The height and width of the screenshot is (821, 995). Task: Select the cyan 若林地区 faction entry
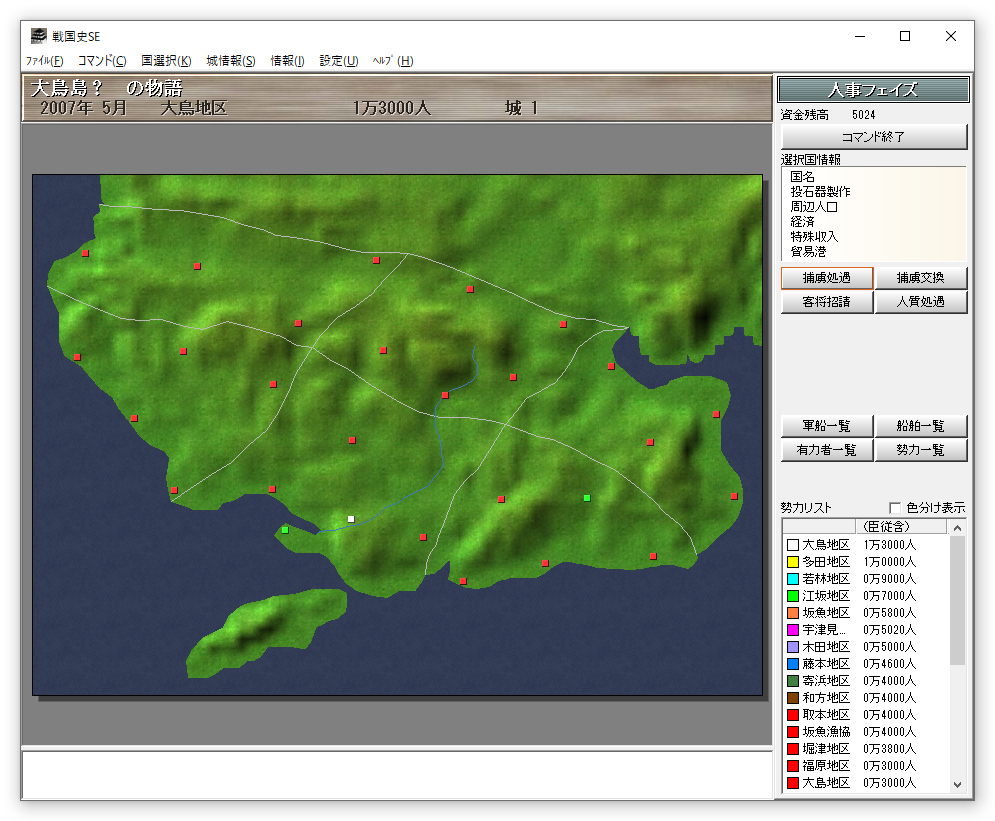click(x=825, y=579)
